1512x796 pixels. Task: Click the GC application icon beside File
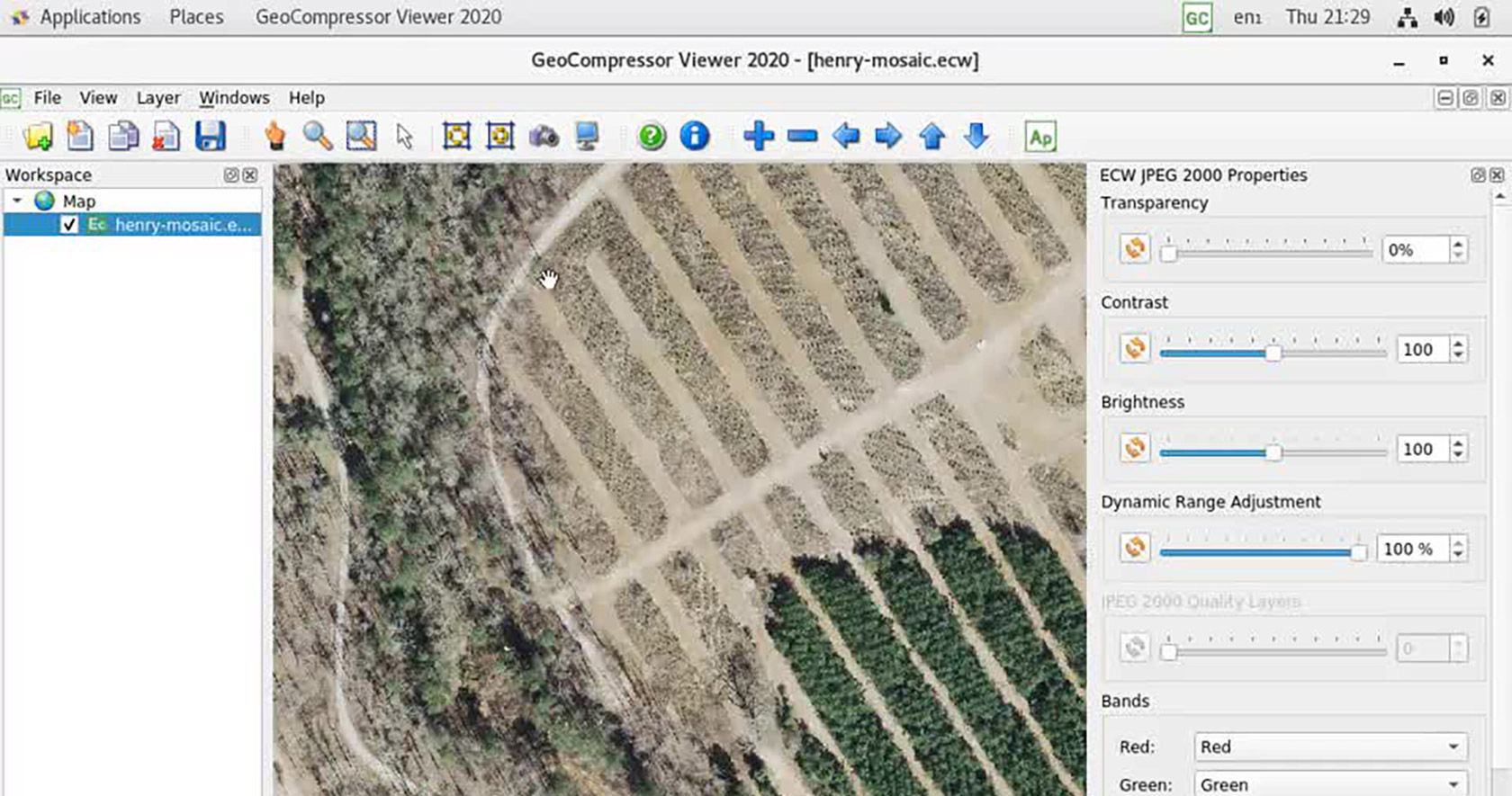pyautogui.click(x=11, y=98)
